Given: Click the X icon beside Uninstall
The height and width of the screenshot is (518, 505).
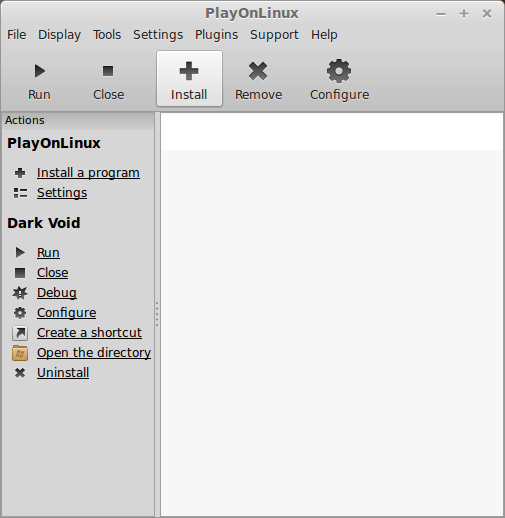Looking at the screenshot, I should (x=20, y=373).
